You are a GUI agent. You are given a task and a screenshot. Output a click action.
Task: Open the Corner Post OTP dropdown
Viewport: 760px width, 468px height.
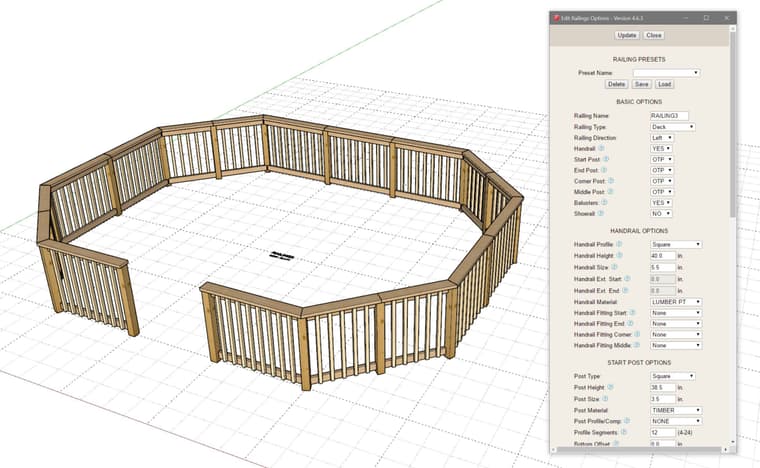tap(662, 181)
